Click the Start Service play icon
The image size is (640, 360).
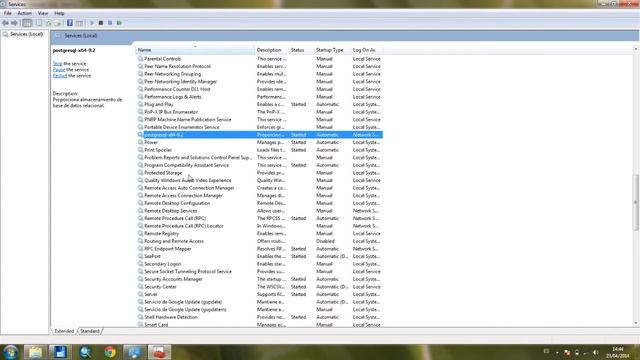tap(92, 23)
